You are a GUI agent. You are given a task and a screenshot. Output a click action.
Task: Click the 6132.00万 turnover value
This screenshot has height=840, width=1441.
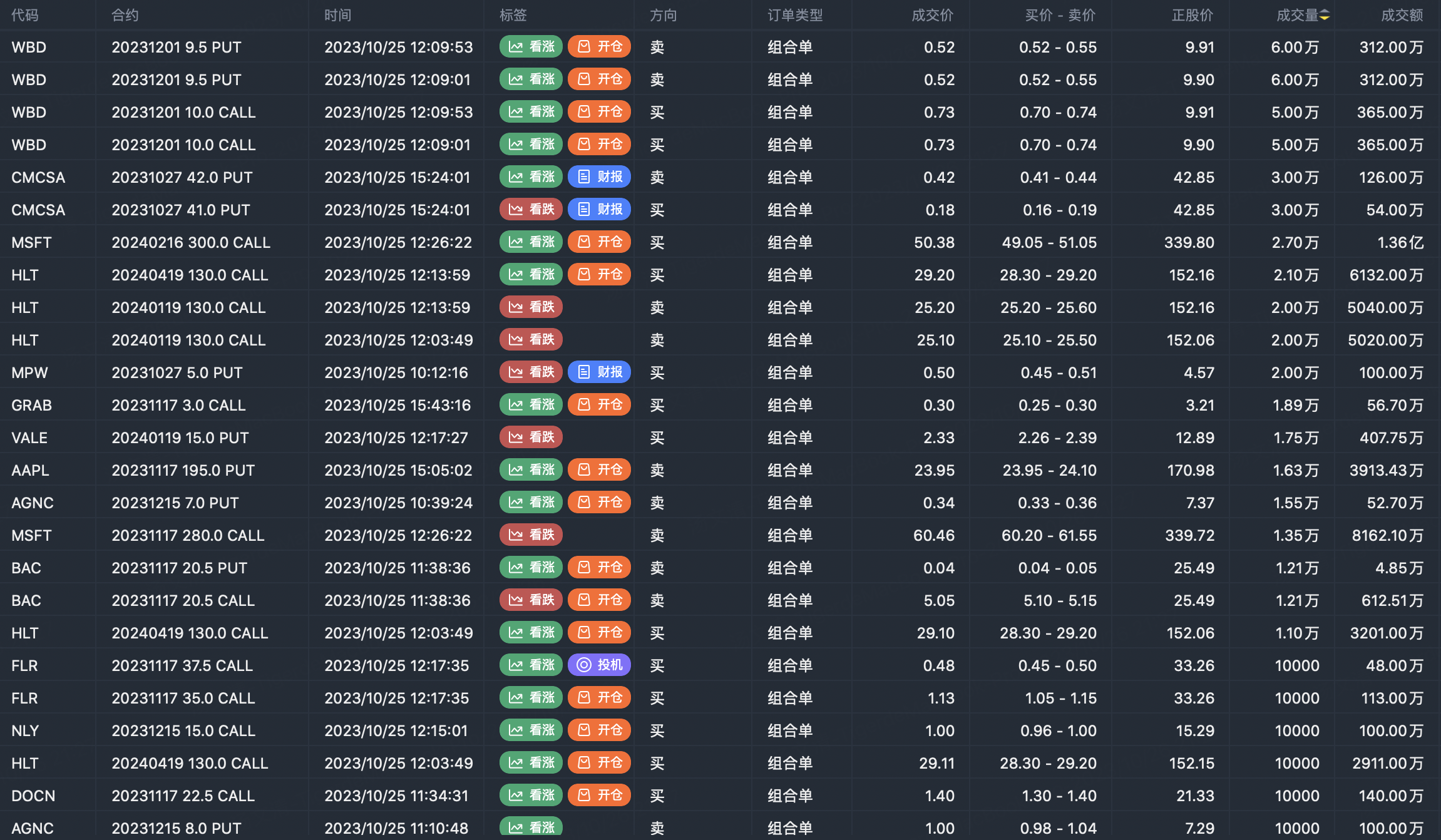[1387, 275]
